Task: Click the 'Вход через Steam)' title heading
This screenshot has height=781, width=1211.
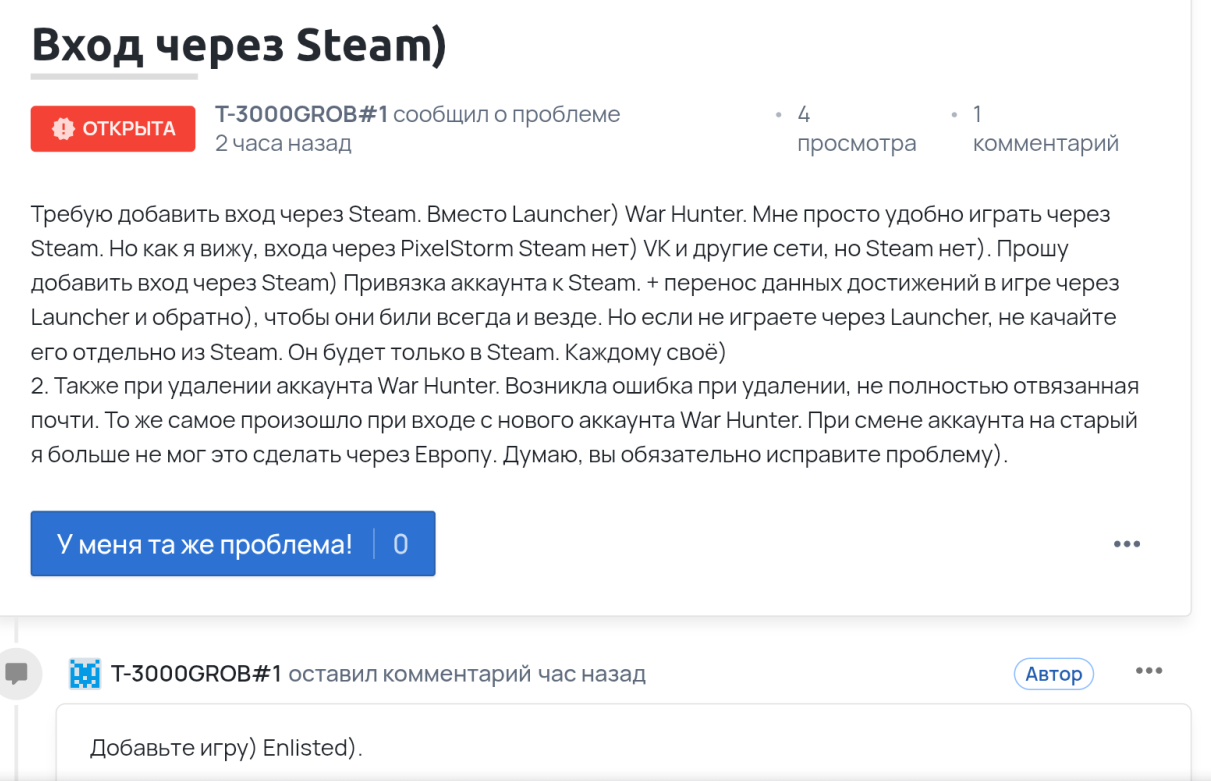Action: (x=239, y=44)
